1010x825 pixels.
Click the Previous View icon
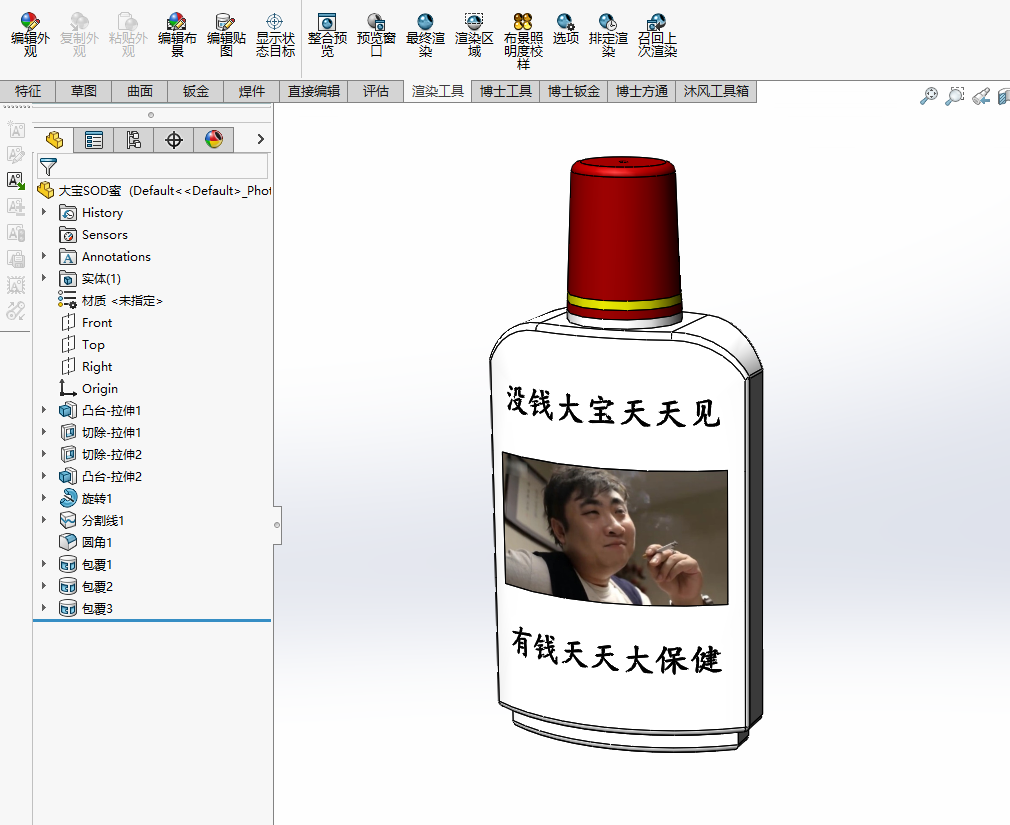(981, 97)
